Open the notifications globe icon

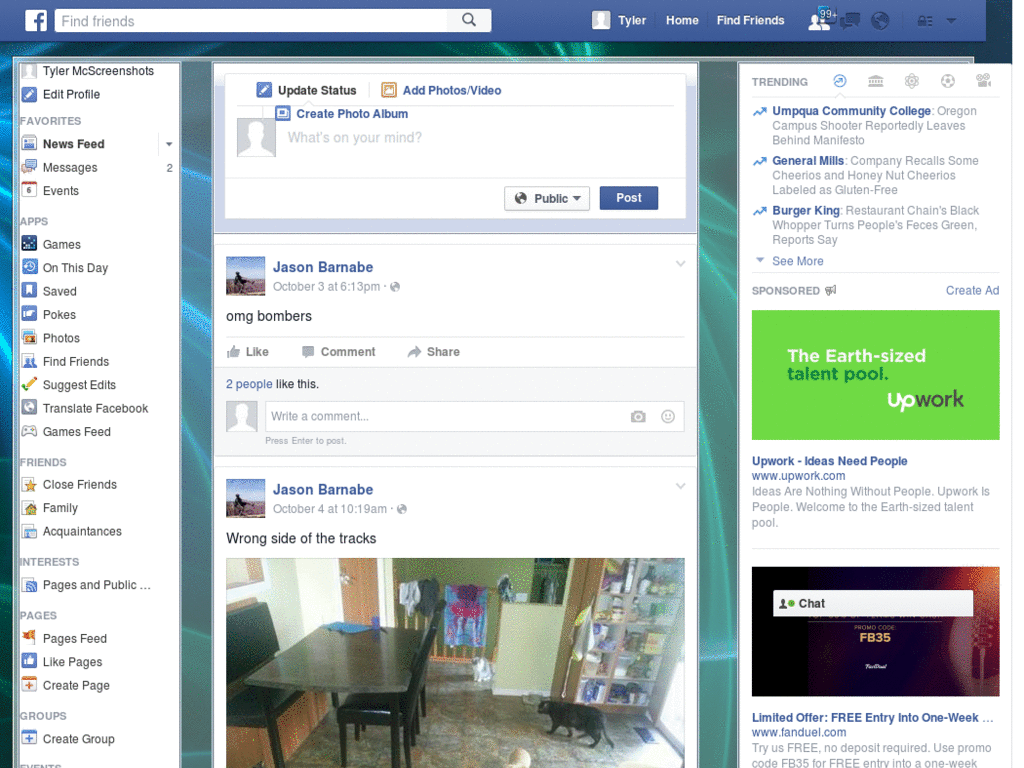tap(880, 21)
